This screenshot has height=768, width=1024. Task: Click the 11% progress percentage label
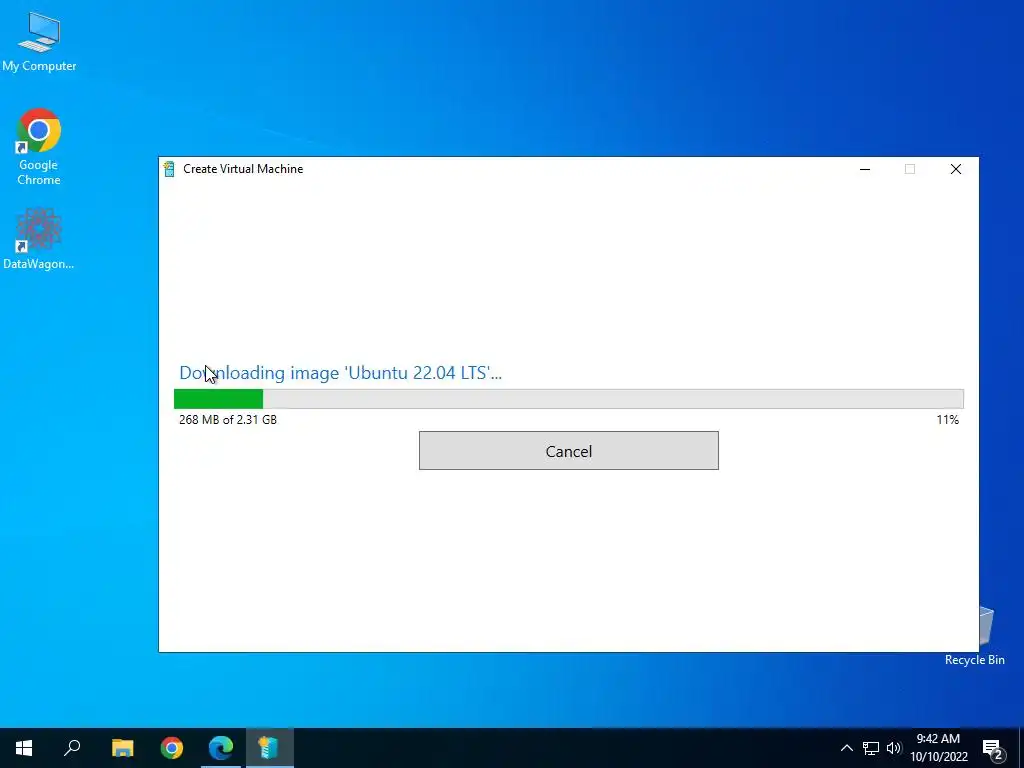[x=948, y=420]
